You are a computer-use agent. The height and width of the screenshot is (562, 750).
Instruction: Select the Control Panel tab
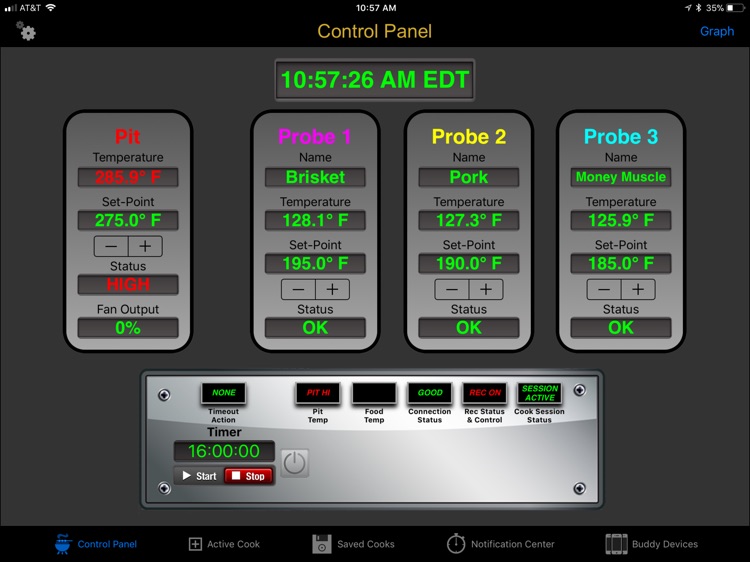(96, 544)
